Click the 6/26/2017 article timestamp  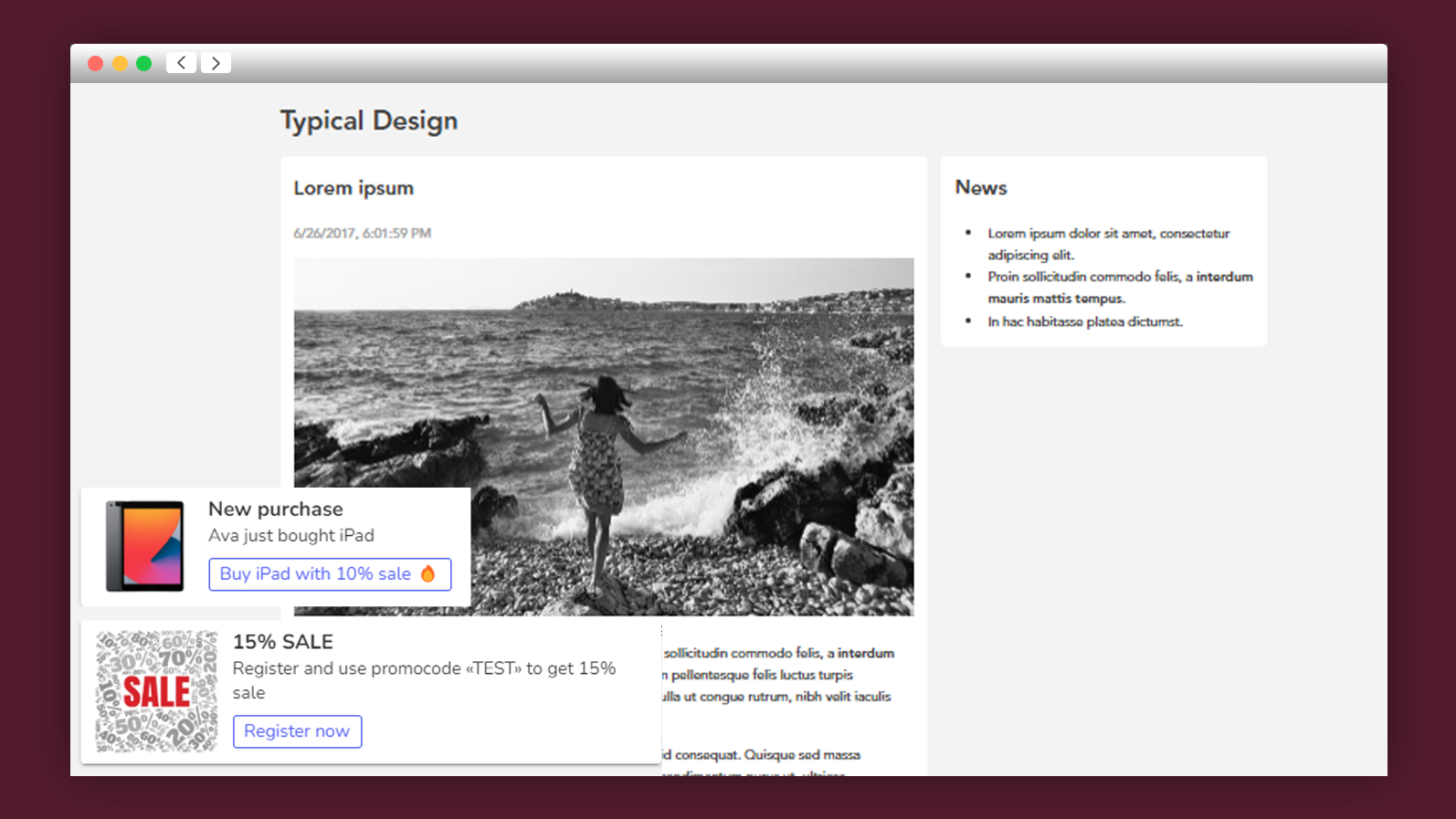point(362,233)
